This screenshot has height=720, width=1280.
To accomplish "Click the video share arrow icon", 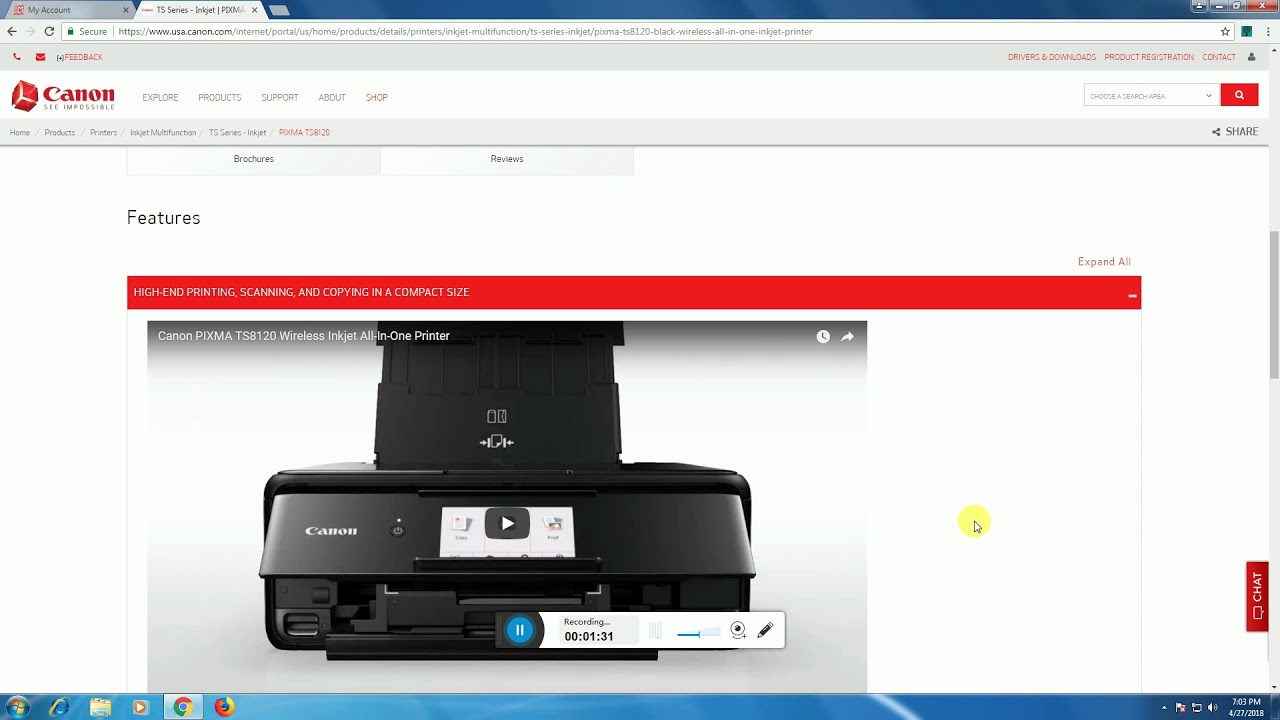I will (x=847, y=337).
